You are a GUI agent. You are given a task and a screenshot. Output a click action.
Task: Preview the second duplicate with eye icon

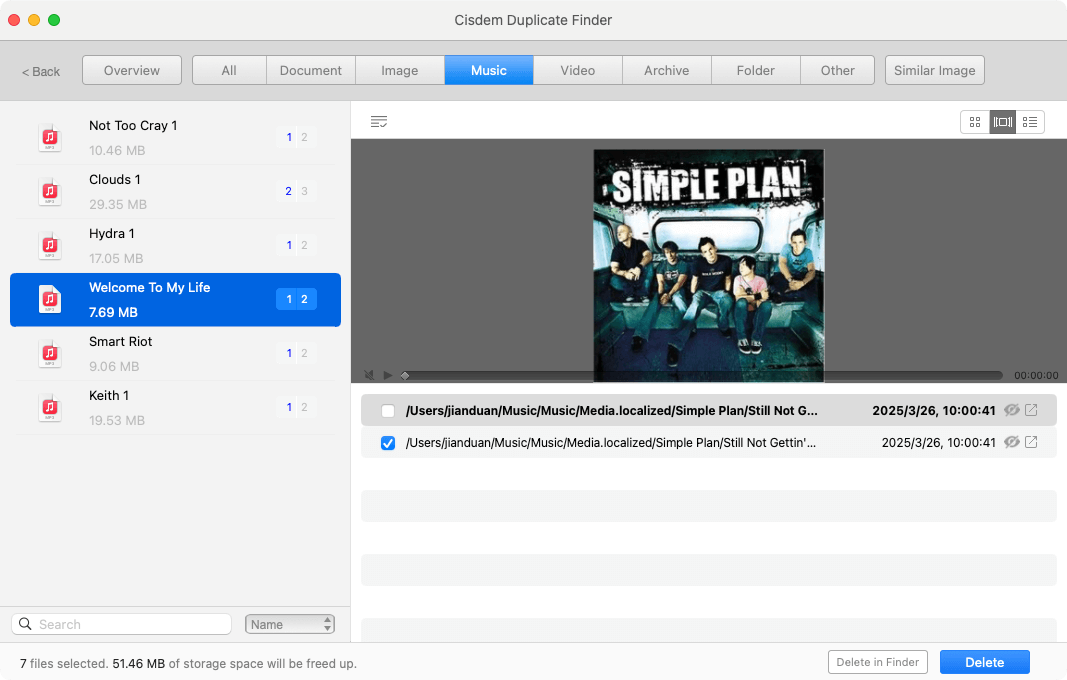tap(1012, 442)
